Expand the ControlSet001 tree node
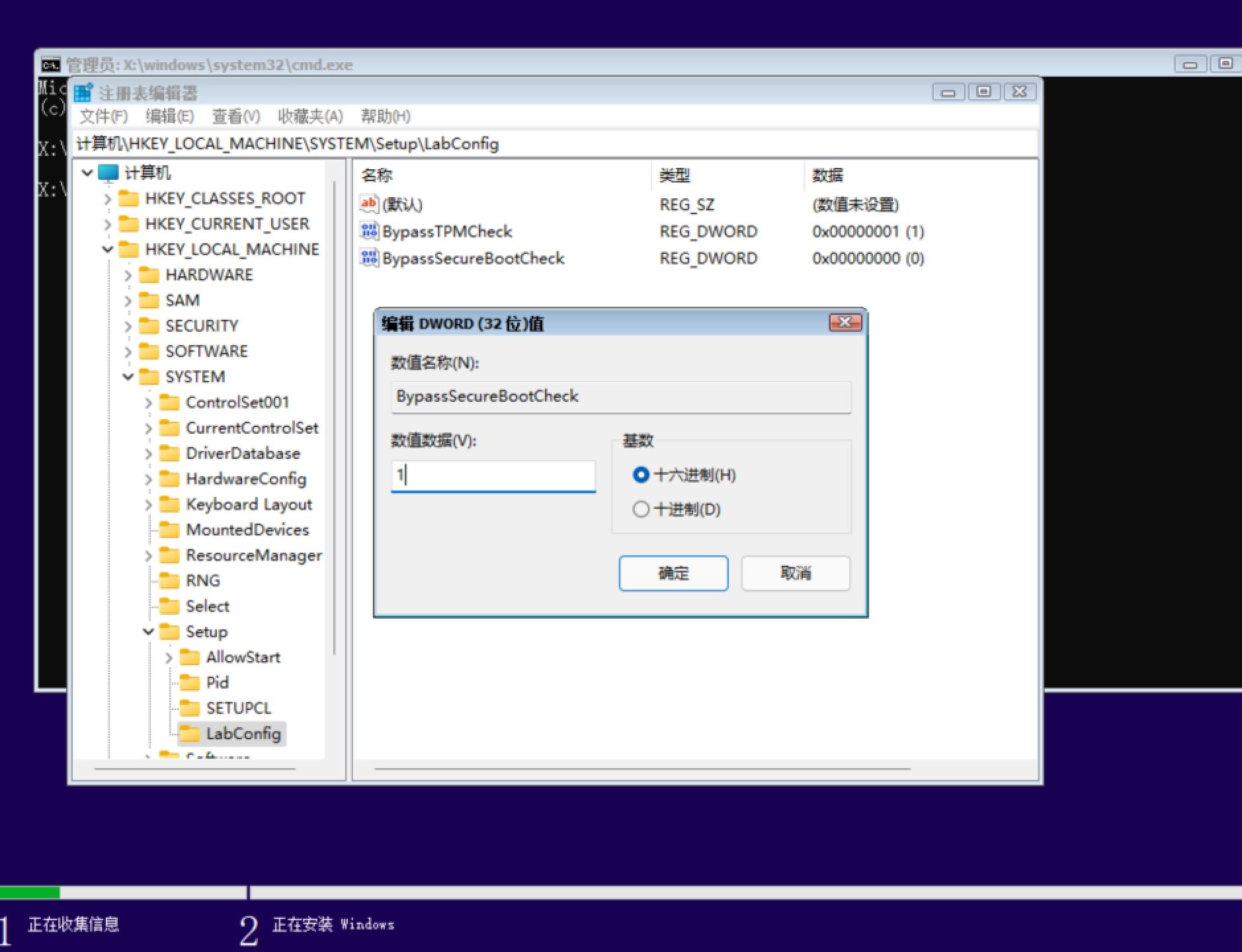 click(x=148, y=402)
